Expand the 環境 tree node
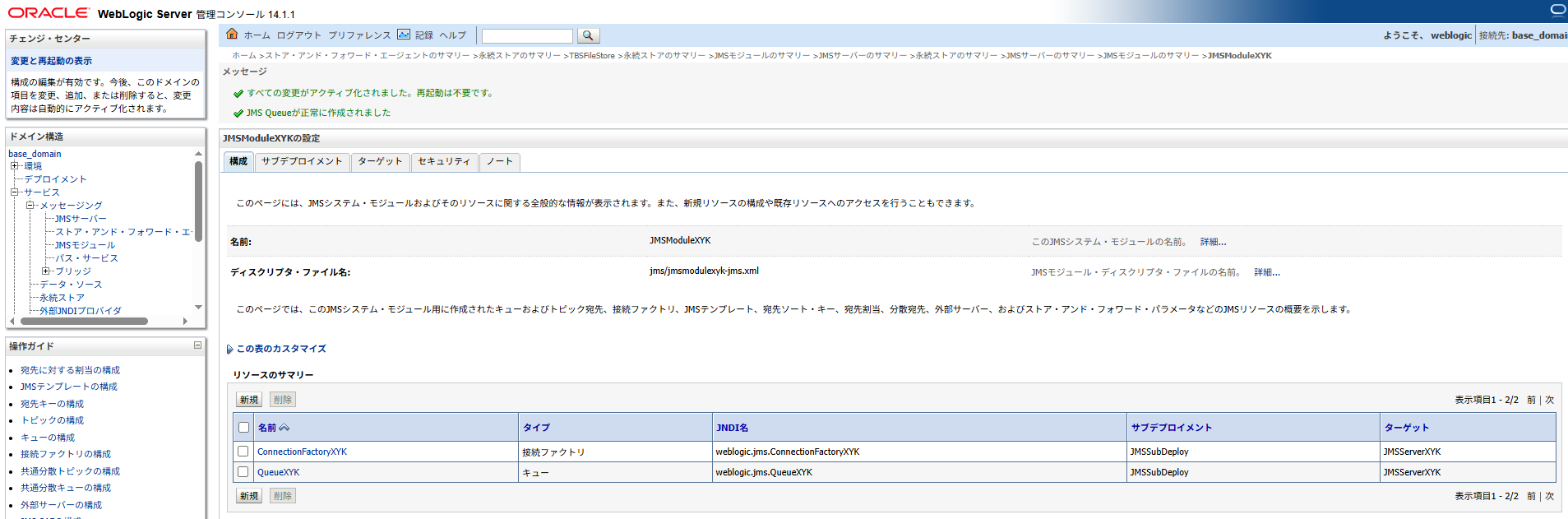The width and height of the screenshot is (1568, 519). pos(14,166)
